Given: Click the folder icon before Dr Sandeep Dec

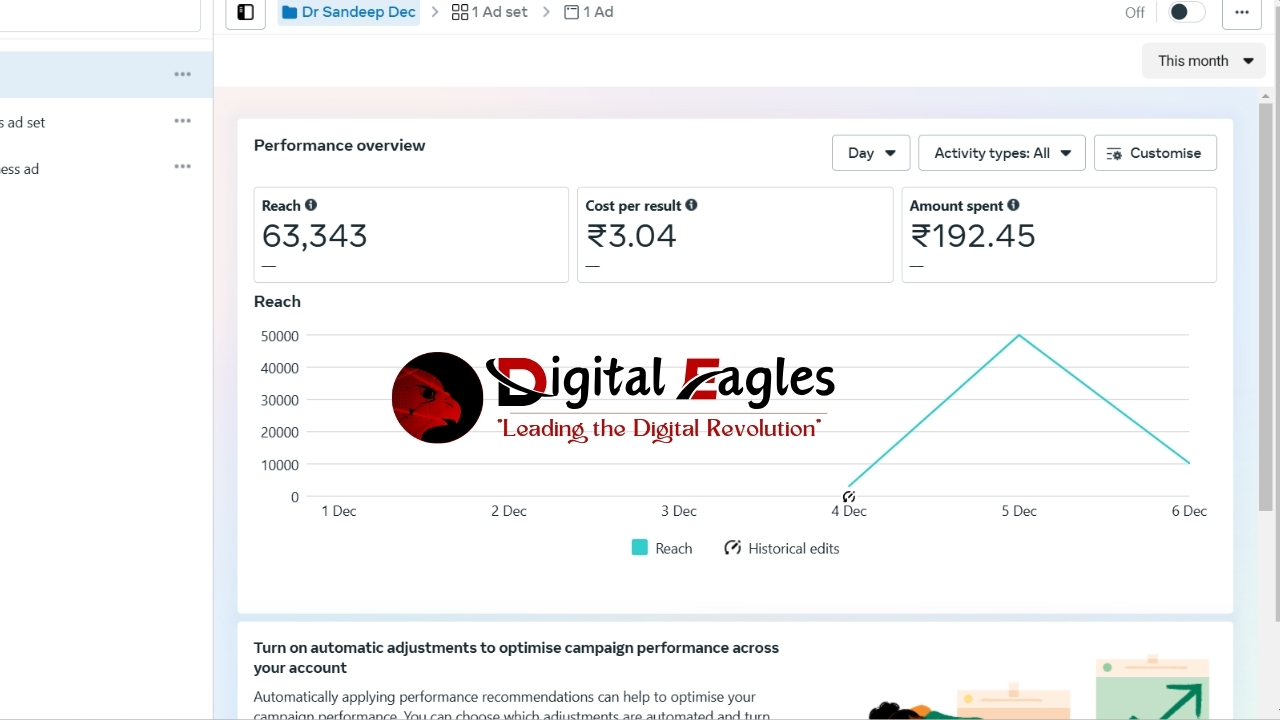Looking at the screenshot, I should pos(290,12).
